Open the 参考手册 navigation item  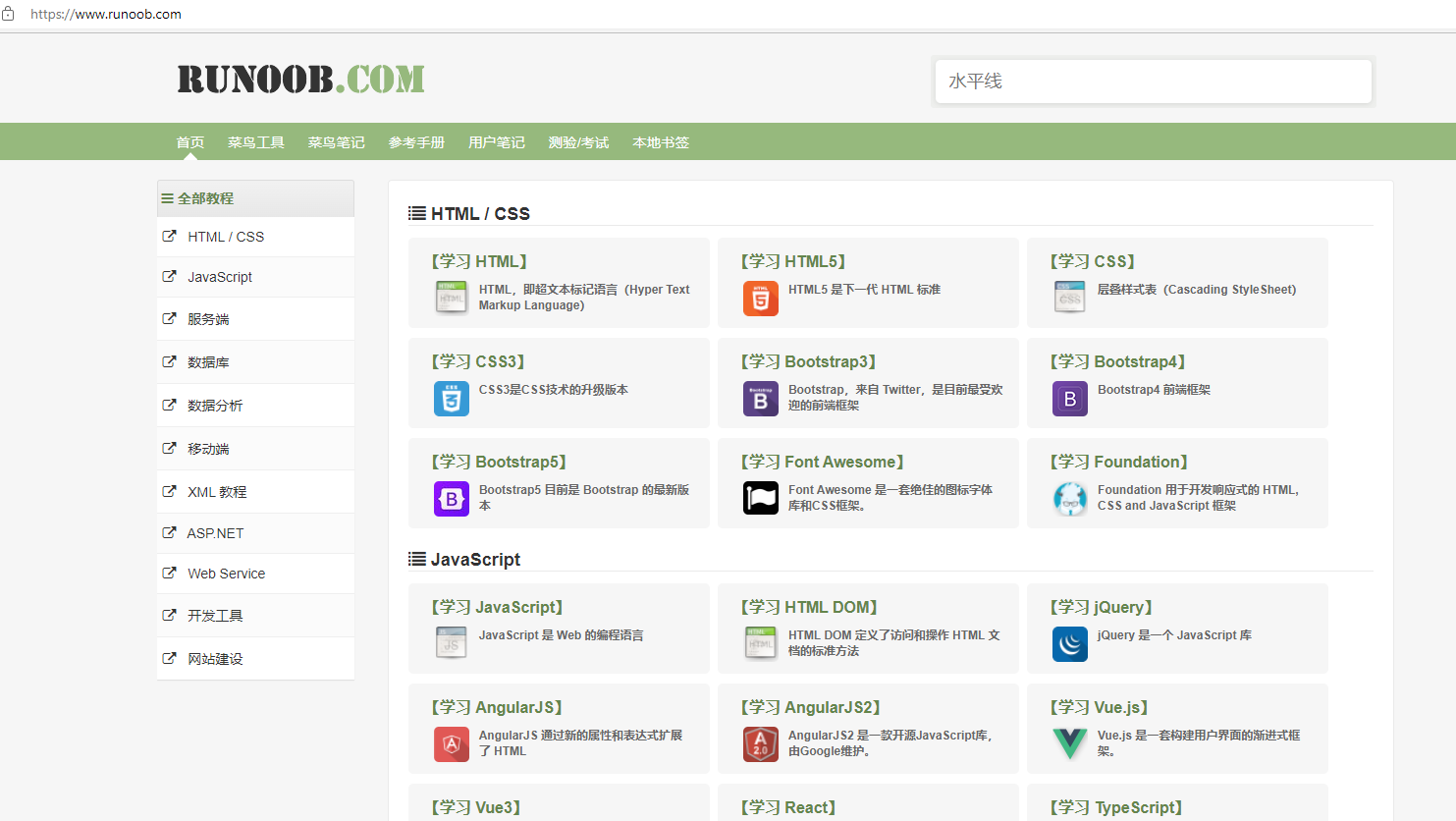pyautogui.click(x=416, y=142)
